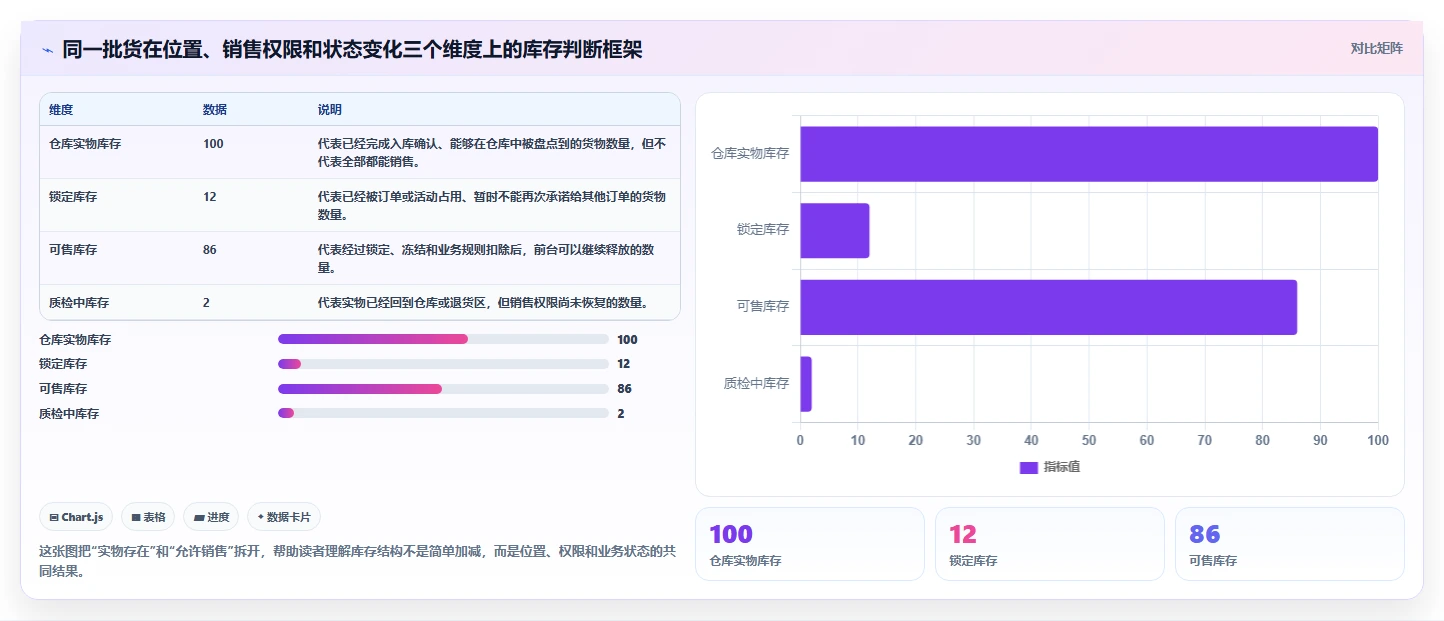Click the 锁定库存 bar in the chart

tap(834, 230)
